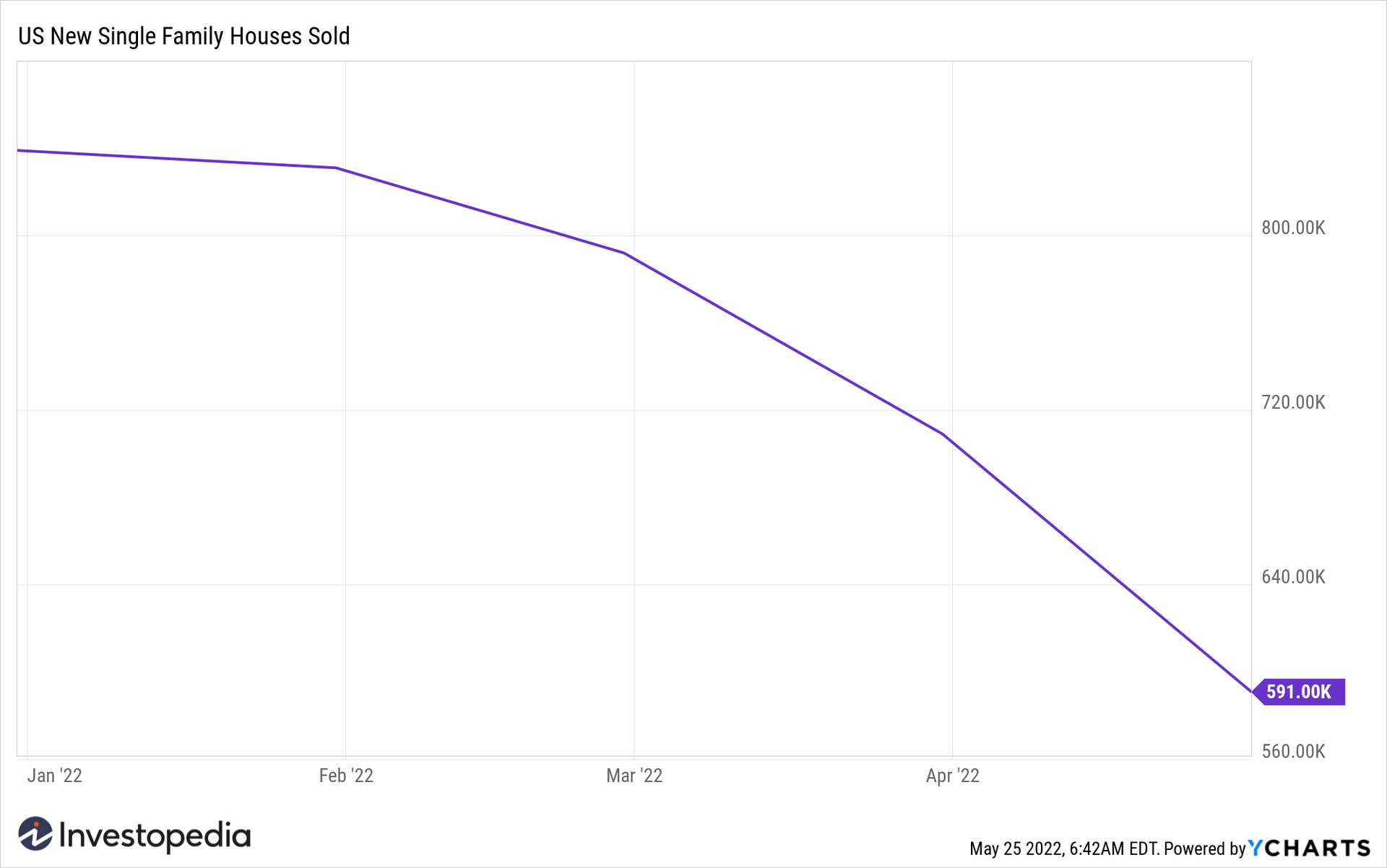Select the line's bend point near Feb '22
This screenshot has width=1387, height=868.
coord(336,168)
